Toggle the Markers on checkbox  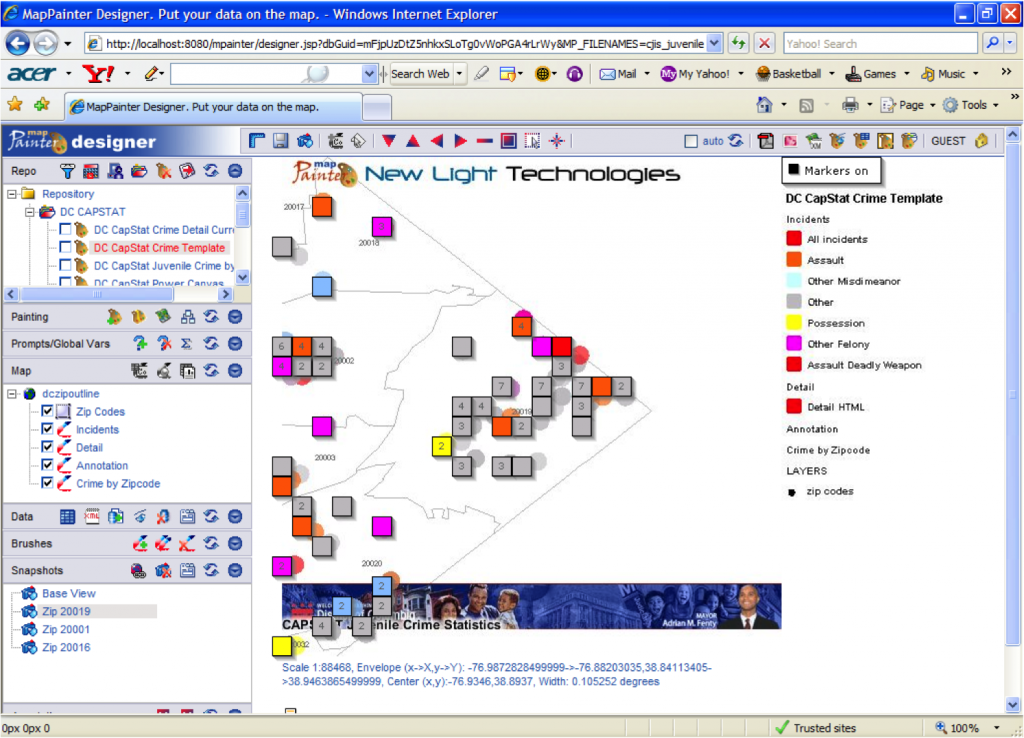[793, 170]
